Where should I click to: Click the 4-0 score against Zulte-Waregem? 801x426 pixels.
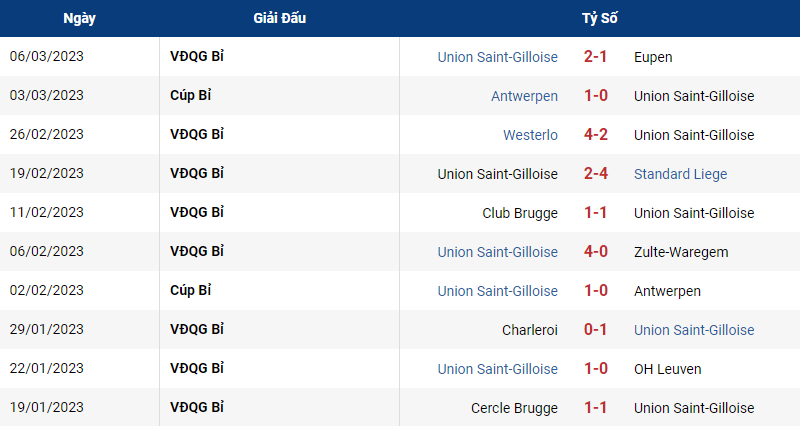point(596,251)
